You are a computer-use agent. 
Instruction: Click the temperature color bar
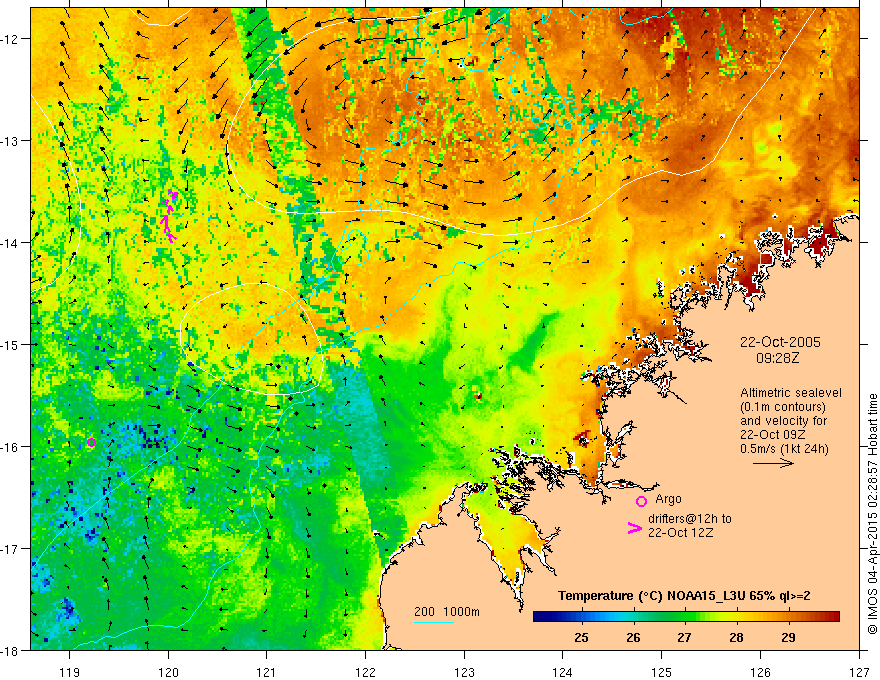[x=686, y=617]
